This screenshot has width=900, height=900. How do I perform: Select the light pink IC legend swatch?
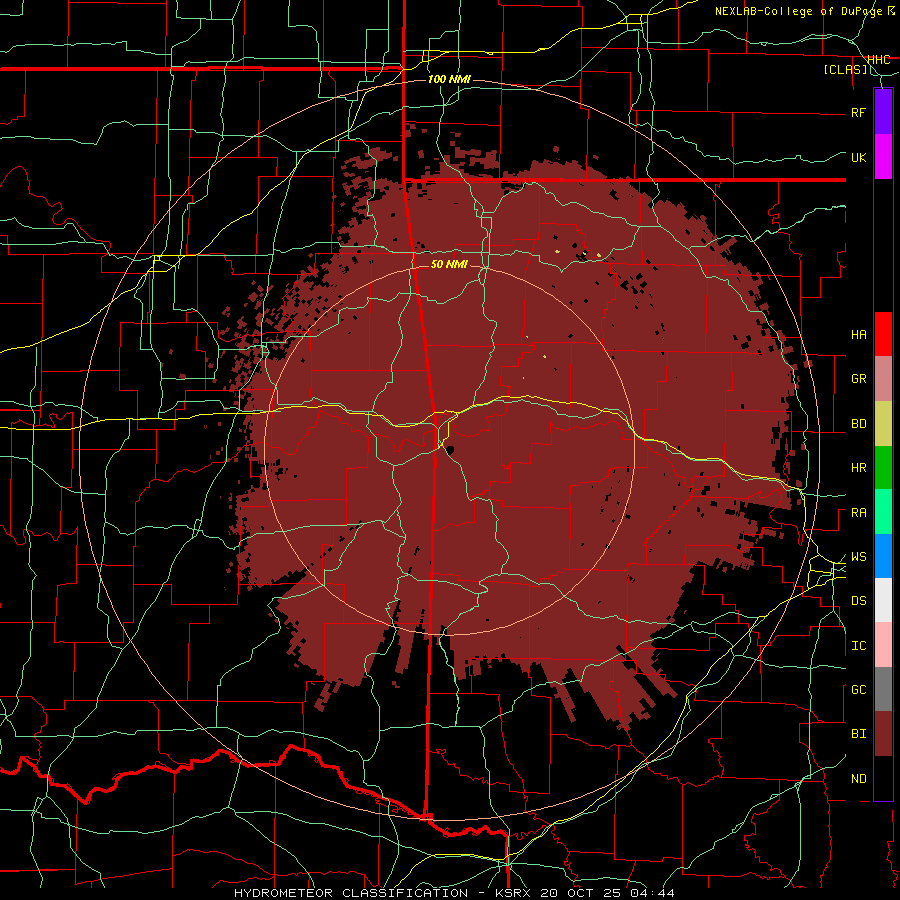click(883, 645)
